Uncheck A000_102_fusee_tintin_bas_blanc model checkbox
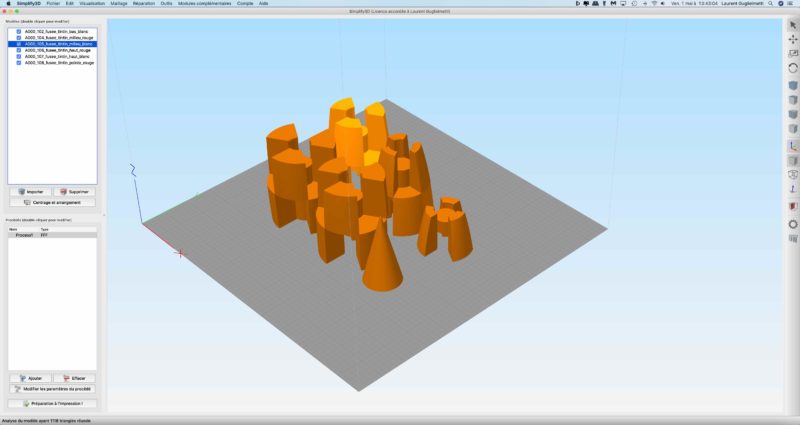The width and height of the screenshot is (800, 425). pos(19,31)
